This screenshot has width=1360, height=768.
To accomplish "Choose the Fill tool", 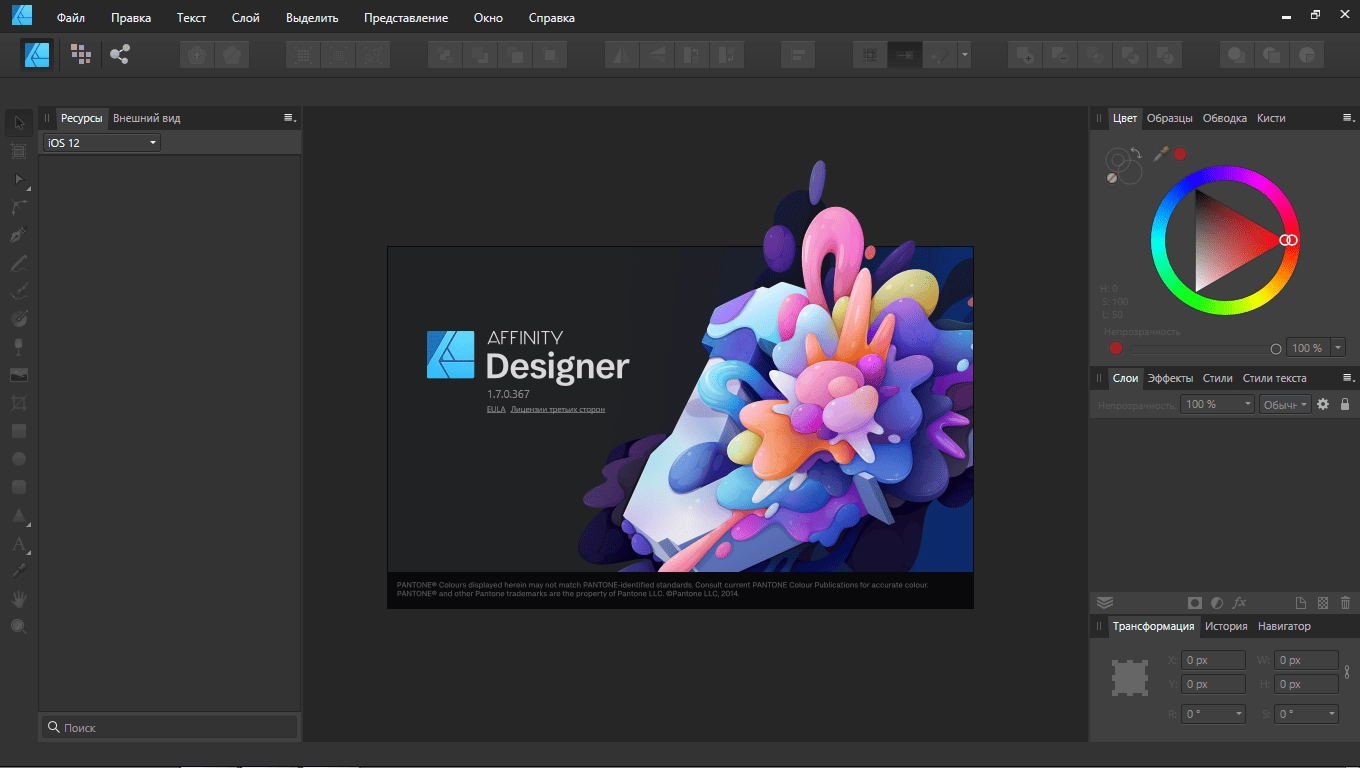I will [18, 319].
